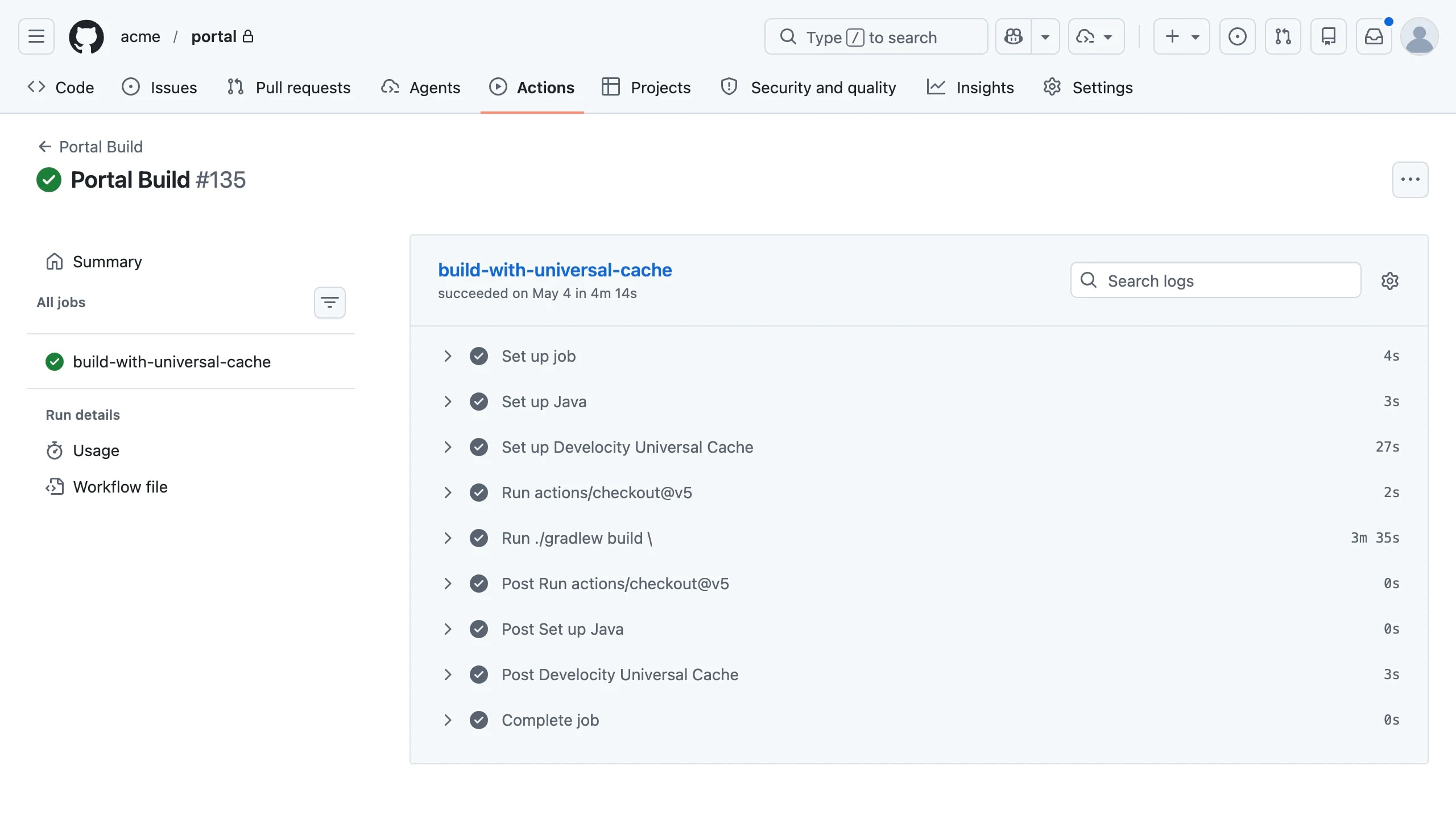
Task: Expand Post Develocity Universal Cache step
Action: pyautogui.click(x=919, y=675)
